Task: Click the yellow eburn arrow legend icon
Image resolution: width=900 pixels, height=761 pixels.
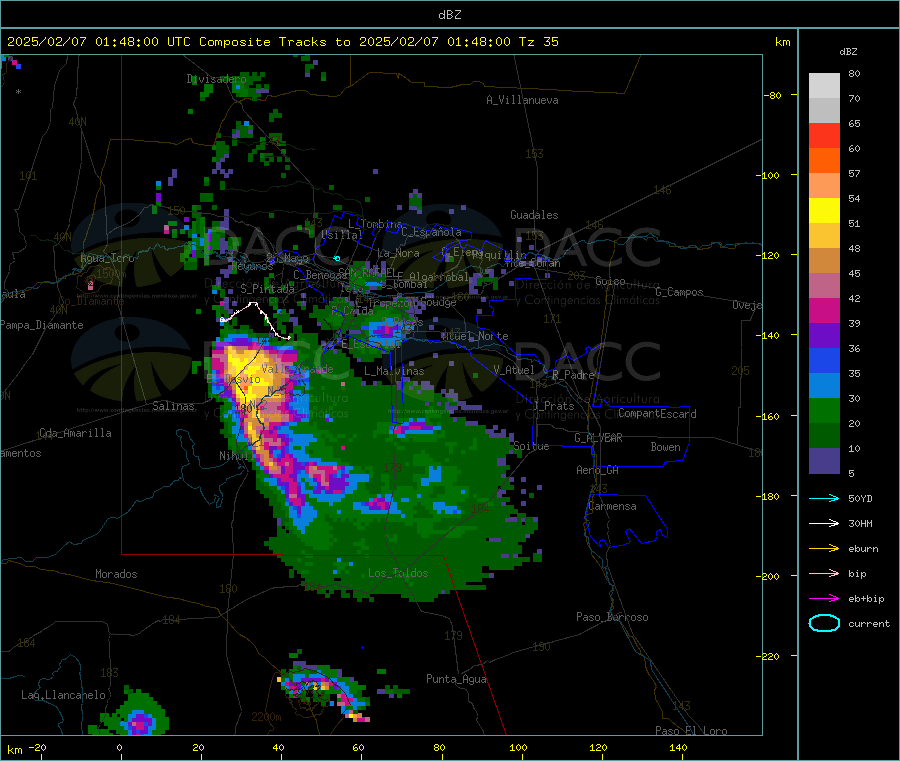Action: (x=824, y=549)
